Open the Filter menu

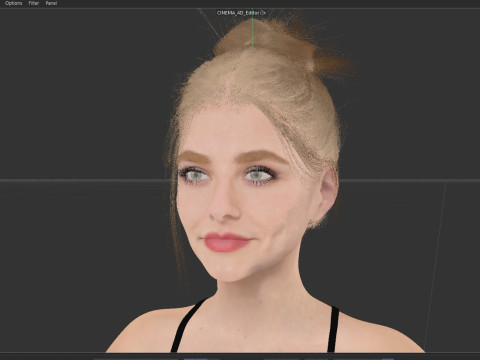34,3
